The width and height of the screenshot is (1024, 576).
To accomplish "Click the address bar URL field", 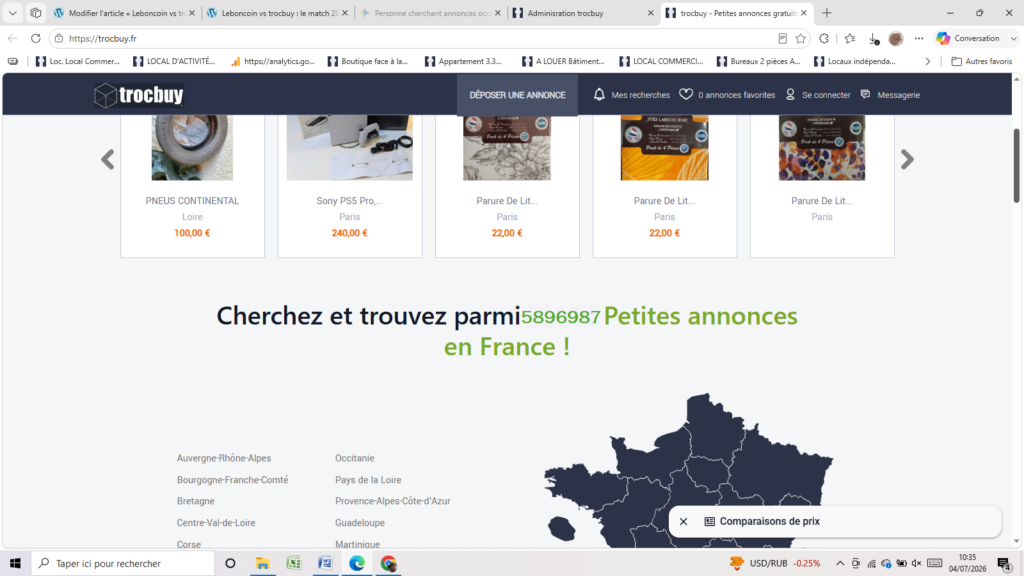I will click(x=418, y=39).
